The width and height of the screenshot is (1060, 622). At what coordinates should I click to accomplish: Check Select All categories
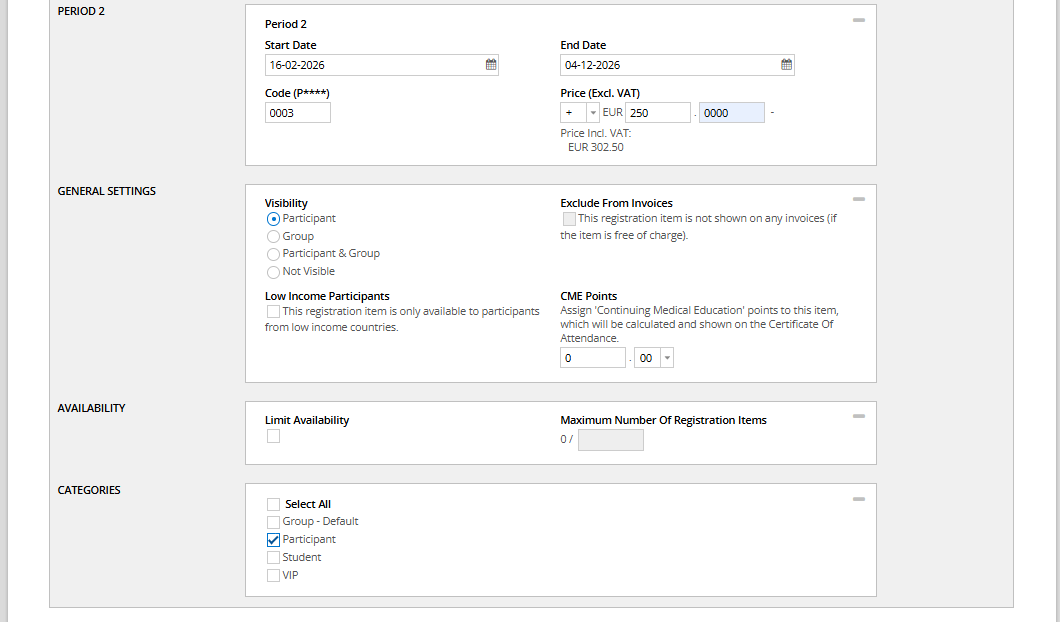[273, 504]
